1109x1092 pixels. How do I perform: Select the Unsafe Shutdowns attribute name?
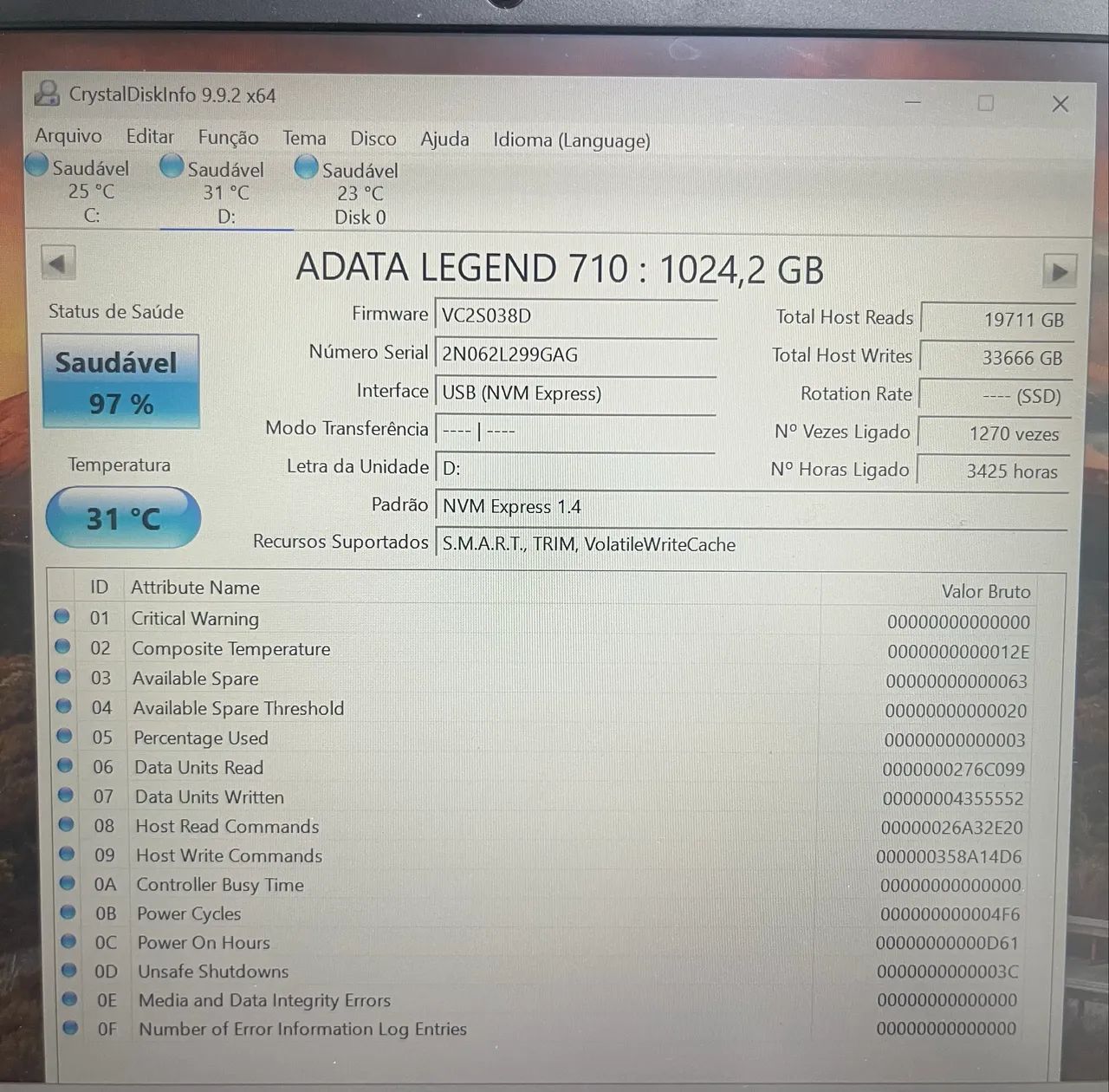click(213, 972)
